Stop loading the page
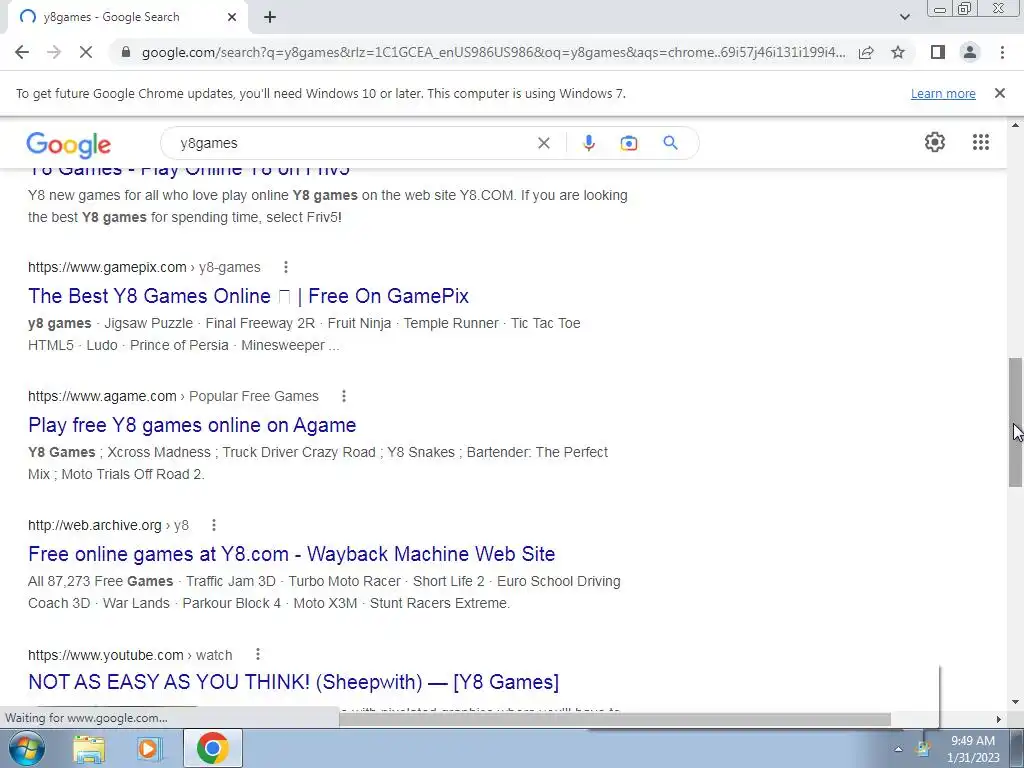Viewport: 1024px width, 768px height. 86,52
